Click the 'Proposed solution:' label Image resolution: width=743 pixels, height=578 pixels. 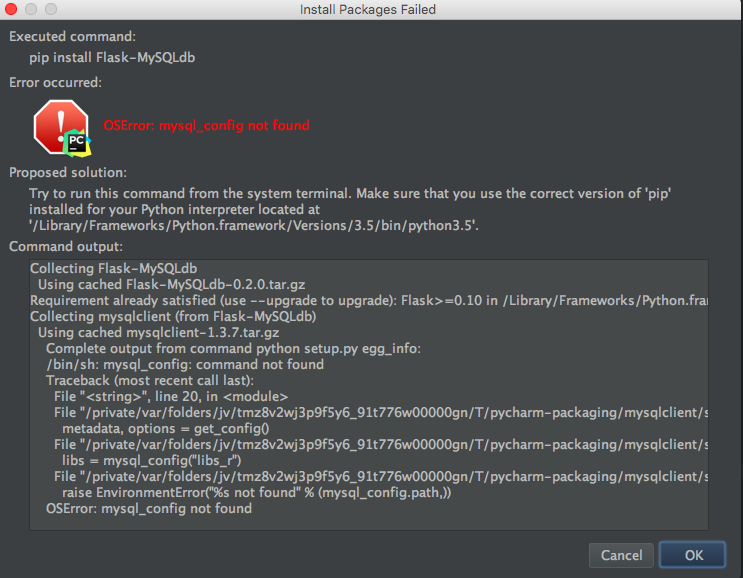68,172
